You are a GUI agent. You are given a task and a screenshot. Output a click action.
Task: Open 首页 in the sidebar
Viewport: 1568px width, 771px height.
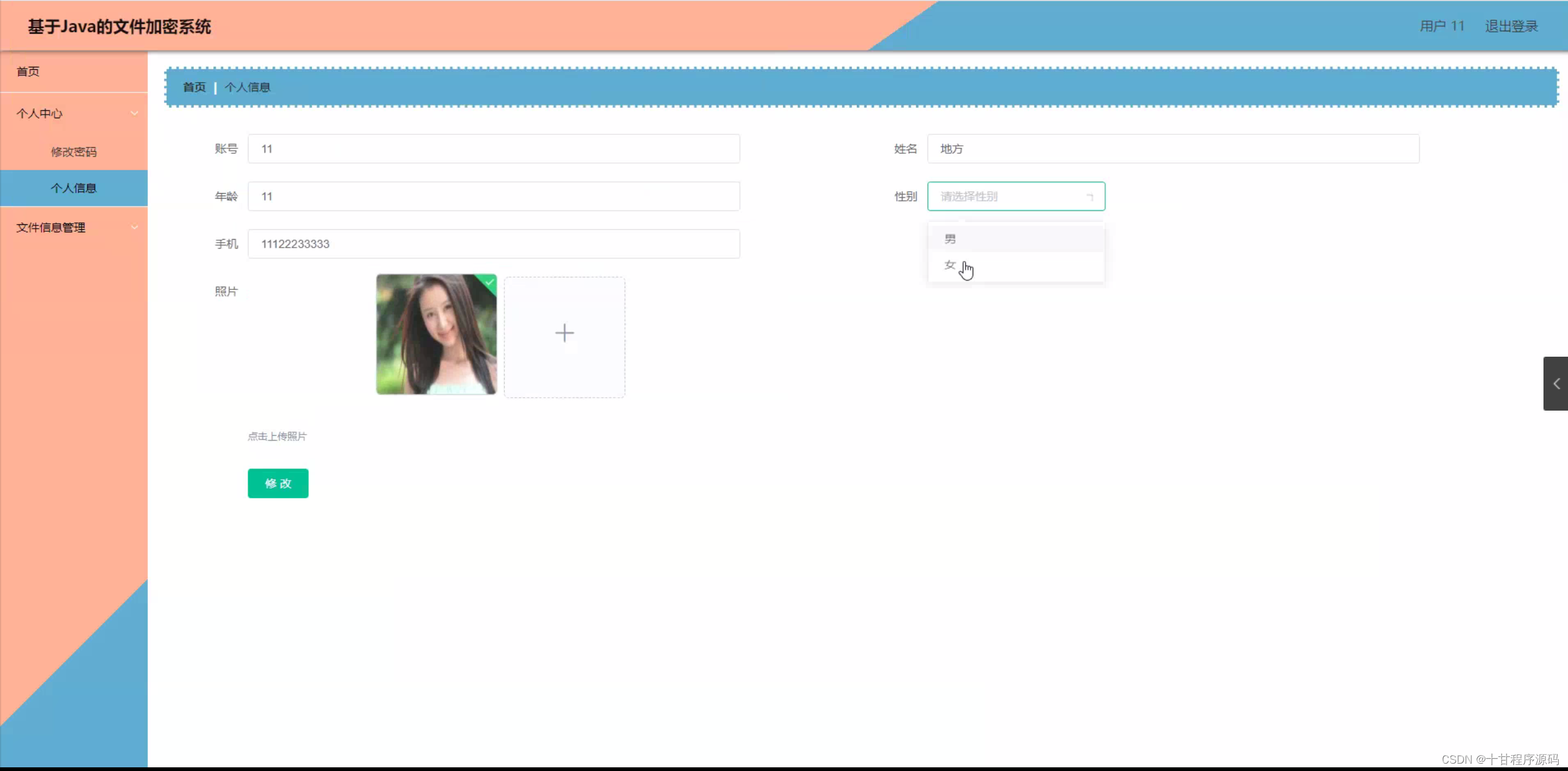[28, 72]
